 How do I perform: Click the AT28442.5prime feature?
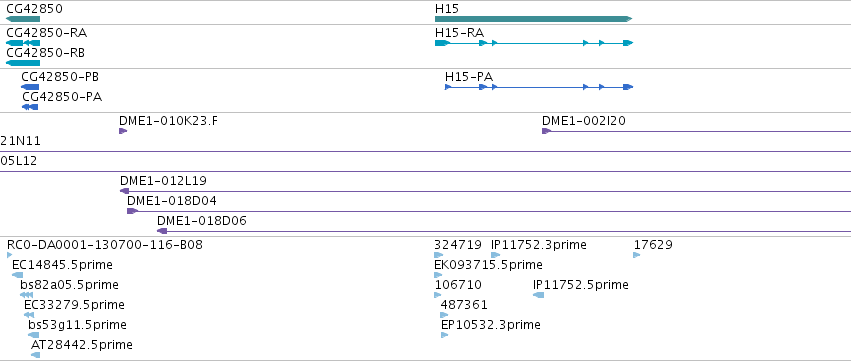point(35,355)
